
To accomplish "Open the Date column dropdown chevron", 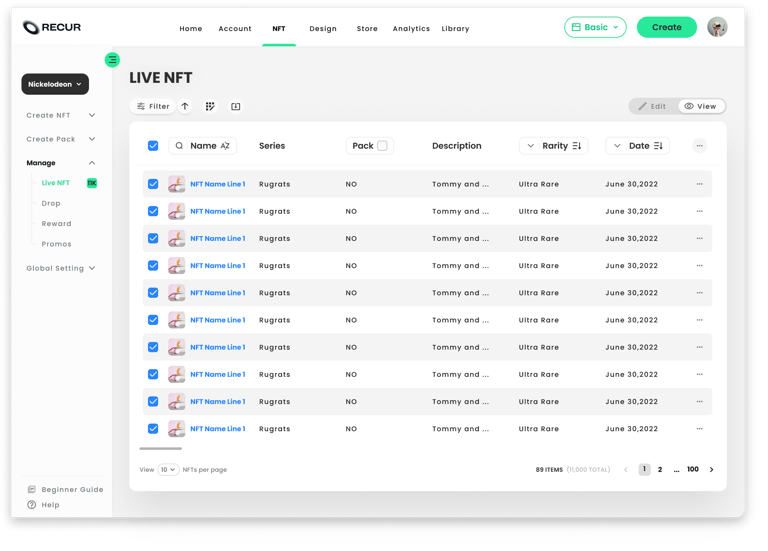I will [x=617, y=145].
